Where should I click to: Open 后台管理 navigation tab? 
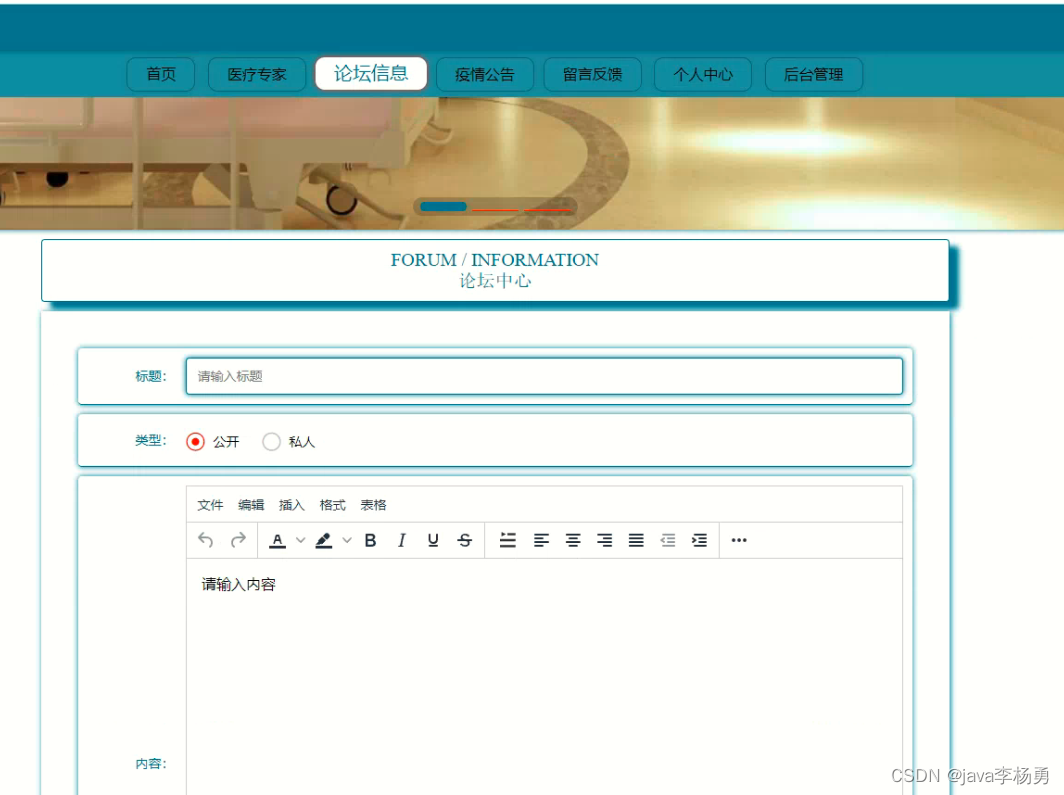tap(814, 74)
